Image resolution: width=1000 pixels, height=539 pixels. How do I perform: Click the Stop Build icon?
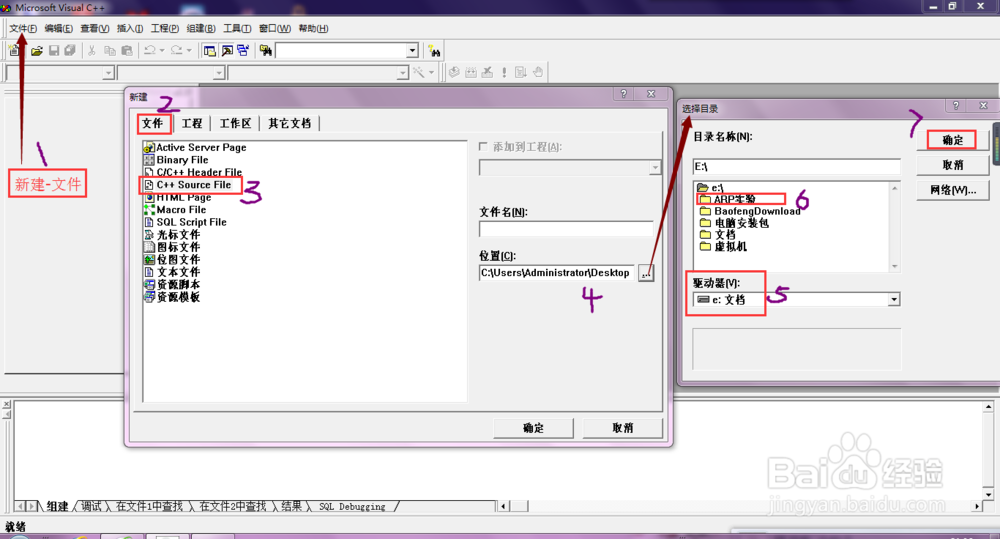pos(487,72)
